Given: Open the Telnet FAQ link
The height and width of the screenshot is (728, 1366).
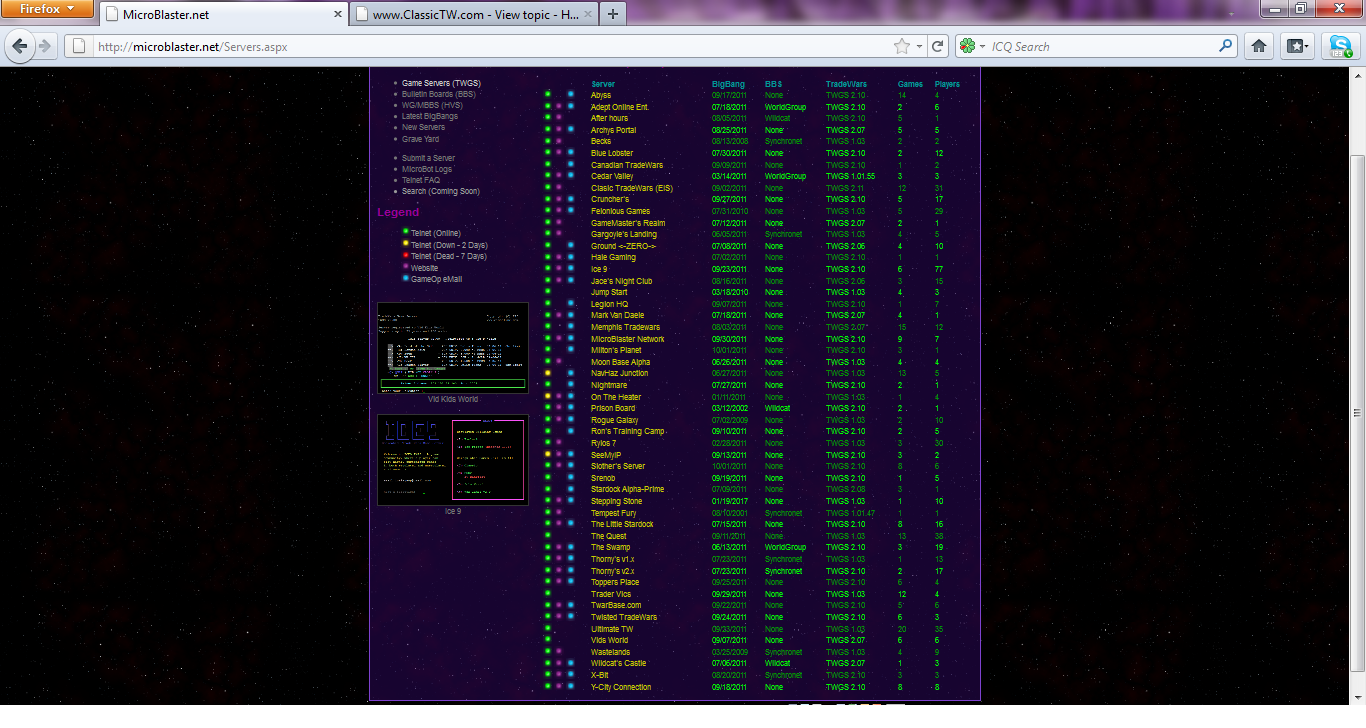Looking at the screenshot, I should click(421, 180).
